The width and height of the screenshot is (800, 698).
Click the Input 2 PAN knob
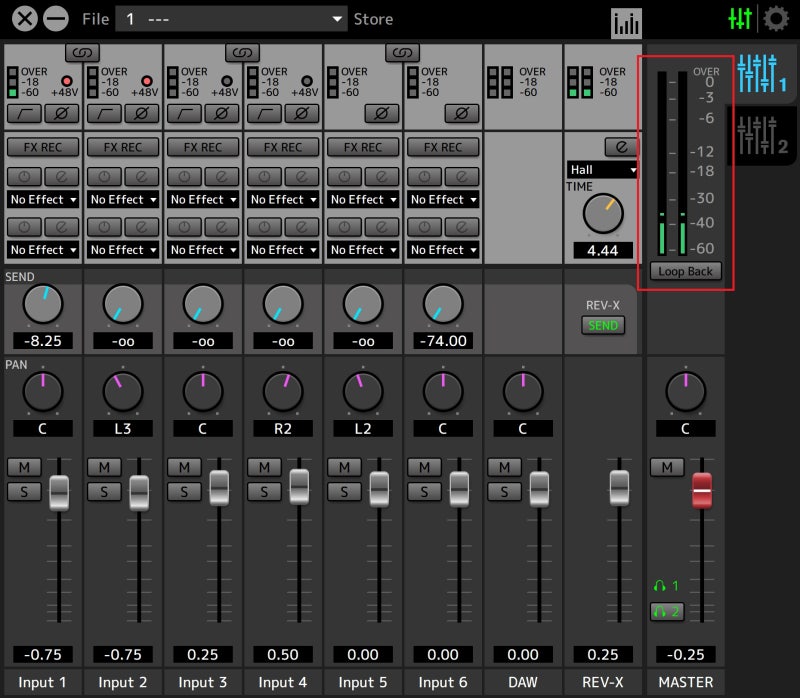coord(123,391)
